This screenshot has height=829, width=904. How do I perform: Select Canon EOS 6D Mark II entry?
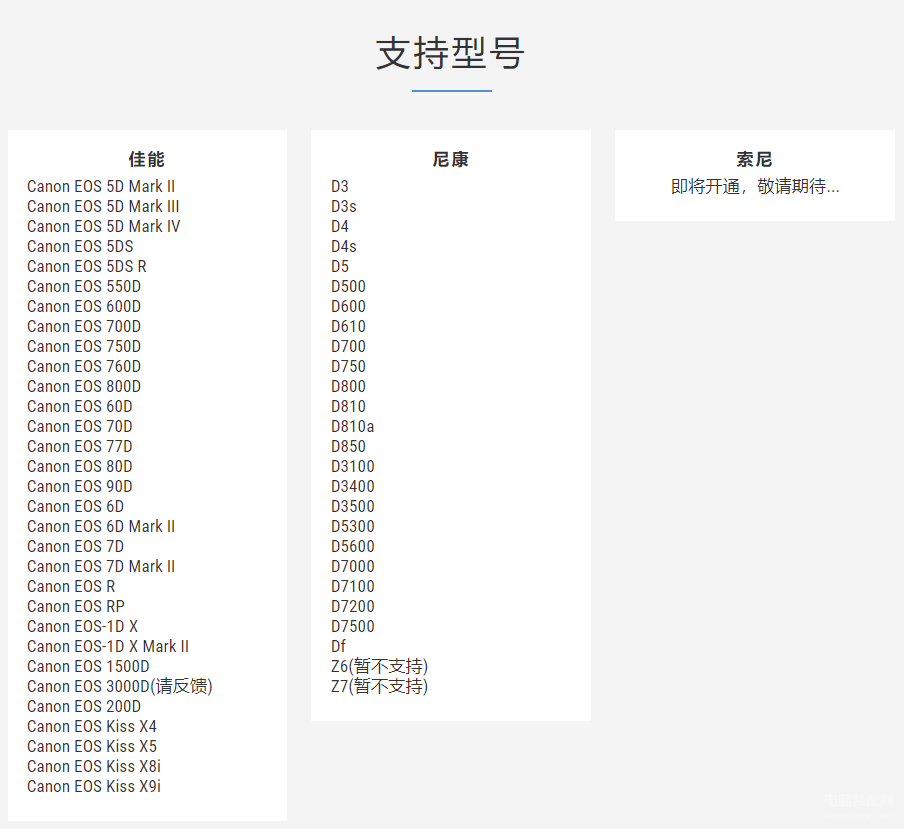[x=101, y=526]
